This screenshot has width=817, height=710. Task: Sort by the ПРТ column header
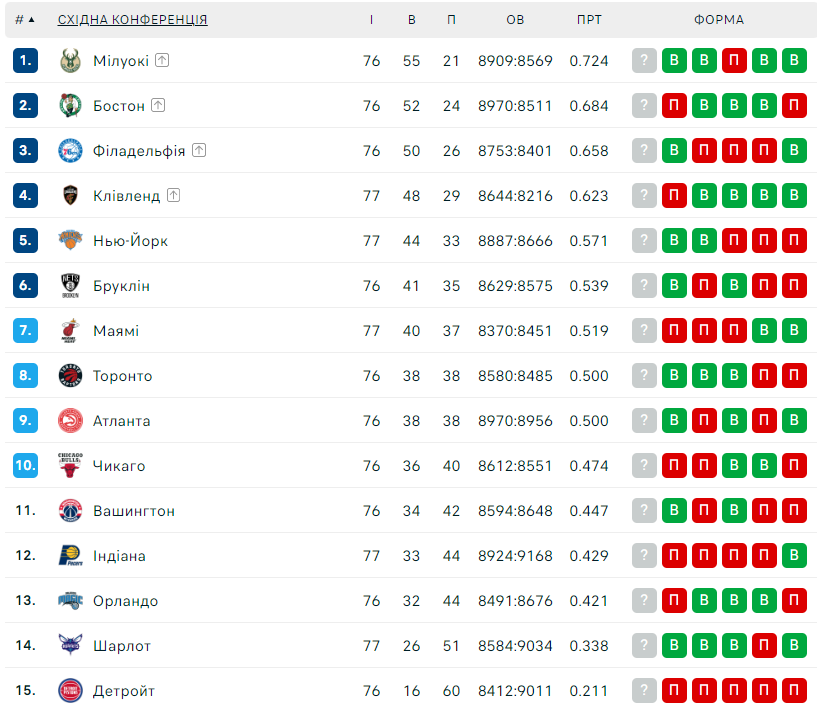(x=589, y=20)
